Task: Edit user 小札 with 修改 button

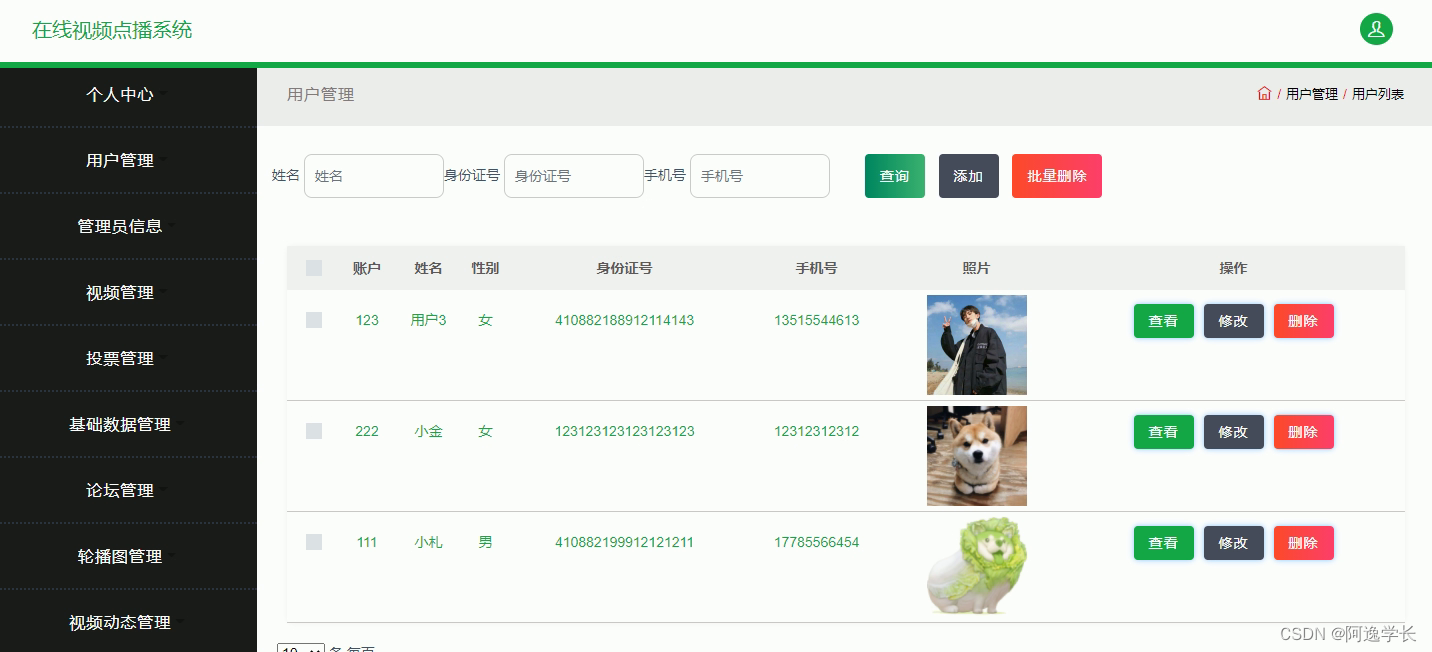Action: (x=1234, y=543)
